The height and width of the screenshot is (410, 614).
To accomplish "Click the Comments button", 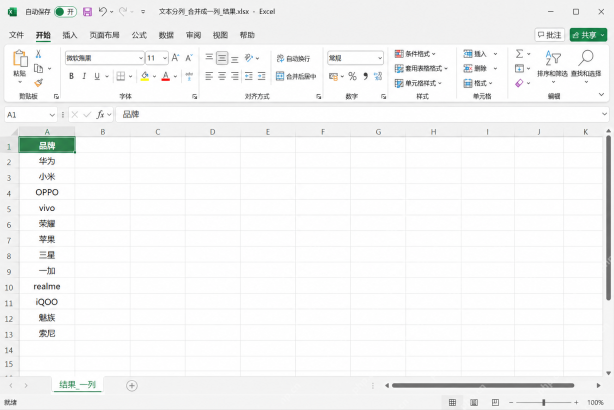I will (549, 35).
